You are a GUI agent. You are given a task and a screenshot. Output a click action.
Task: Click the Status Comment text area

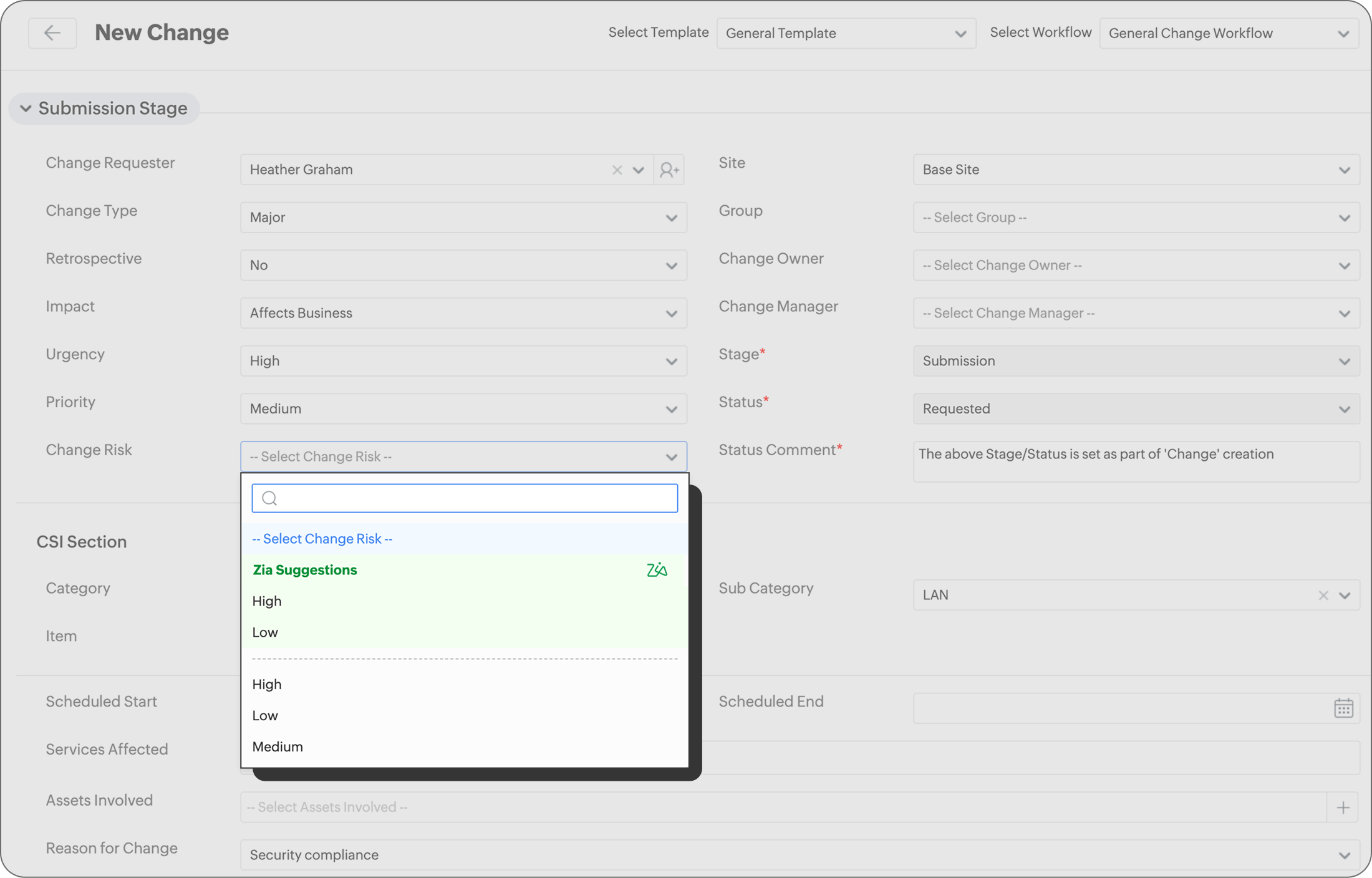(1136, 461)
